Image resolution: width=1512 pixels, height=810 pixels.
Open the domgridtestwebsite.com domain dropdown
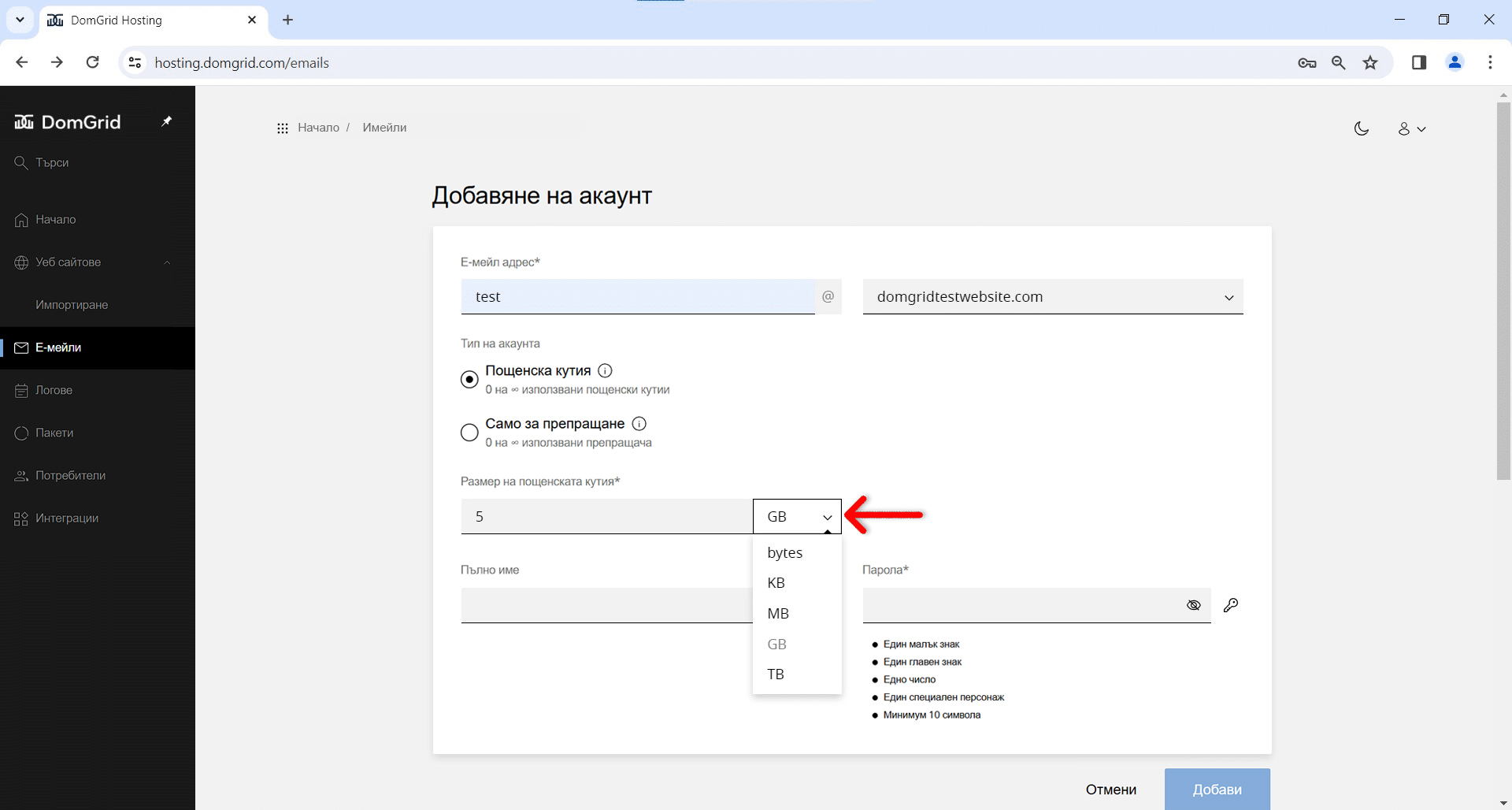1053,296
